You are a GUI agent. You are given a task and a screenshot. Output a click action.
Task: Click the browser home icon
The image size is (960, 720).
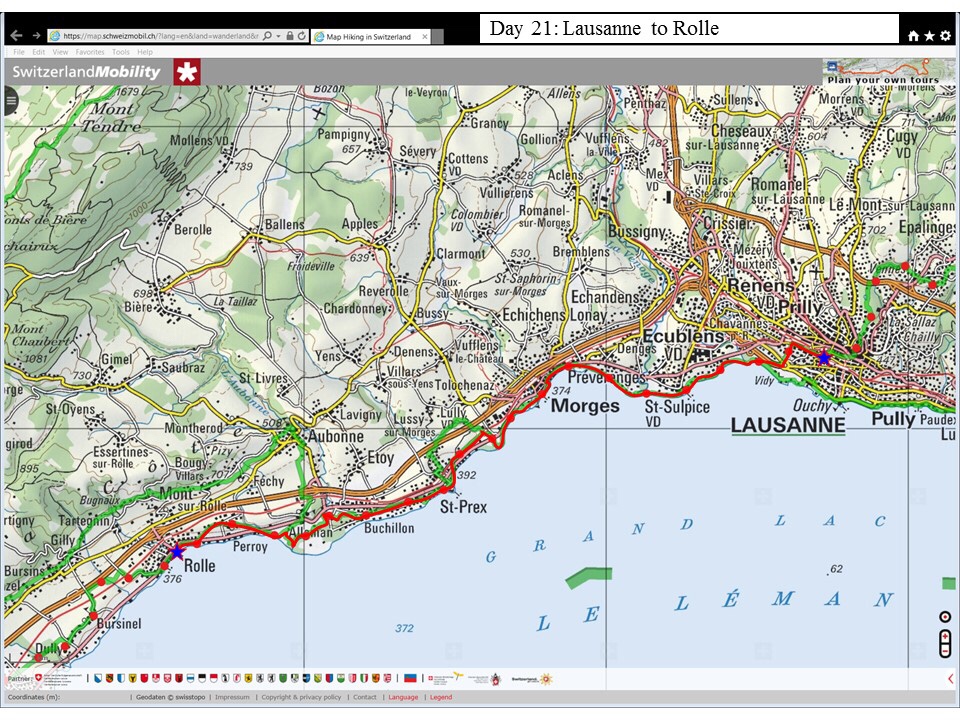point(913,36)
